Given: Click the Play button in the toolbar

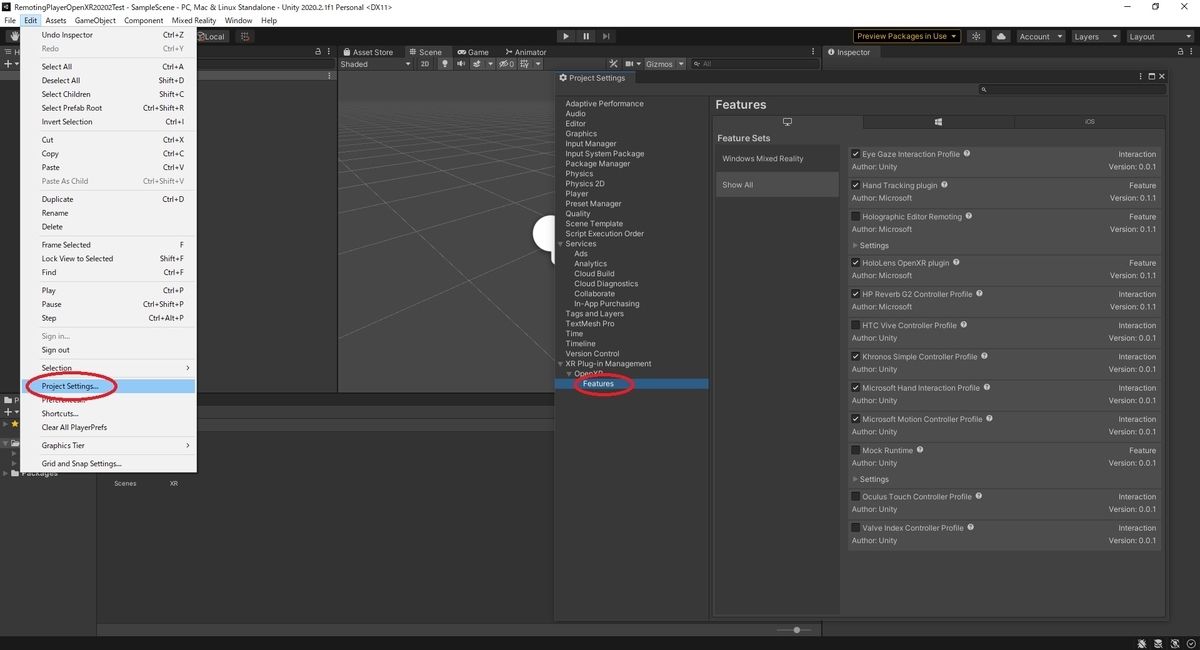Looking at the screenshot, I should click(x=566, y=36).
